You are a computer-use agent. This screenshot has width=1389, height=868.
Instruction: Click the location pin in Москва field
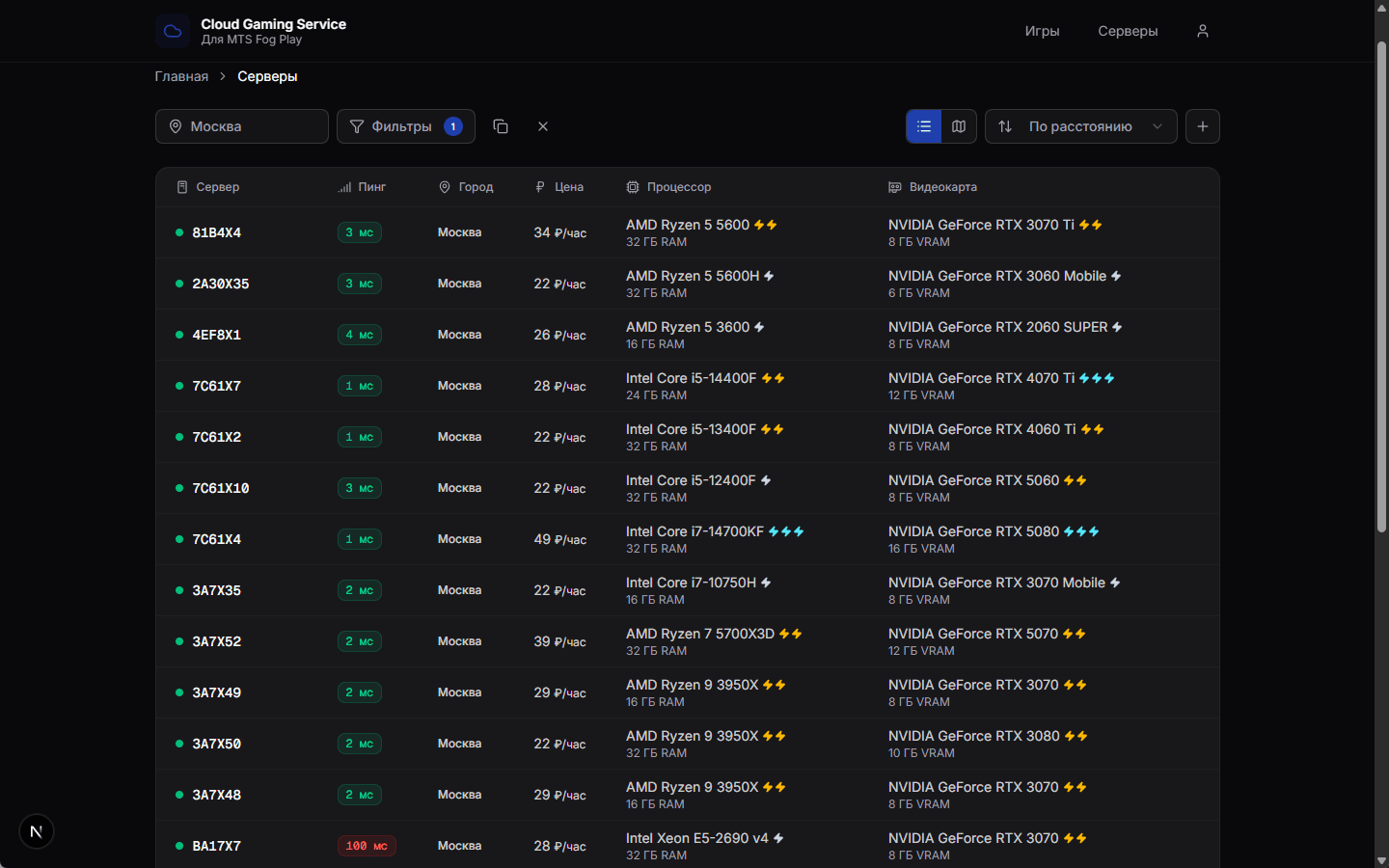click(176, 126)
